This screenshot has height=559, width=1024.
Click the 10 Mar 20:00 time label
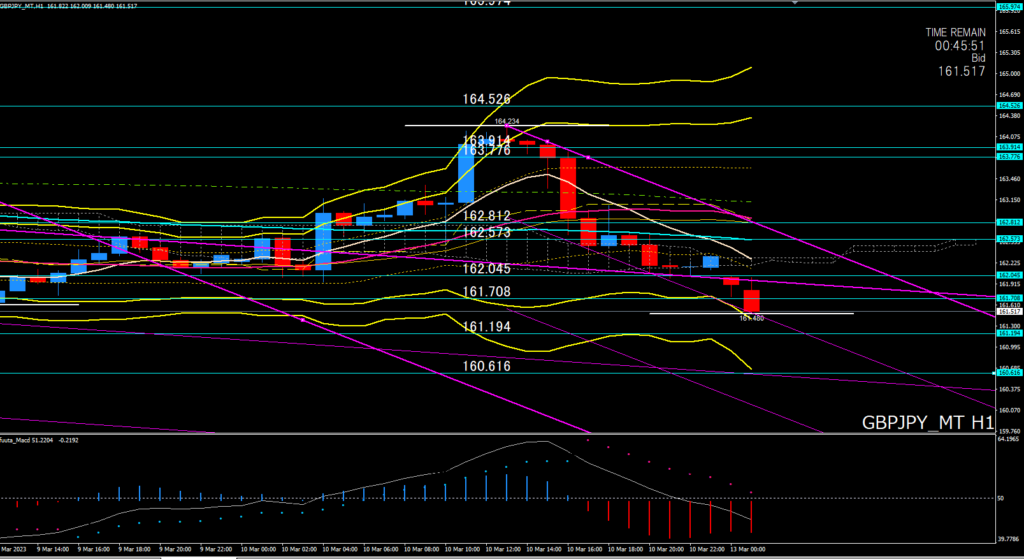(666, 549)
